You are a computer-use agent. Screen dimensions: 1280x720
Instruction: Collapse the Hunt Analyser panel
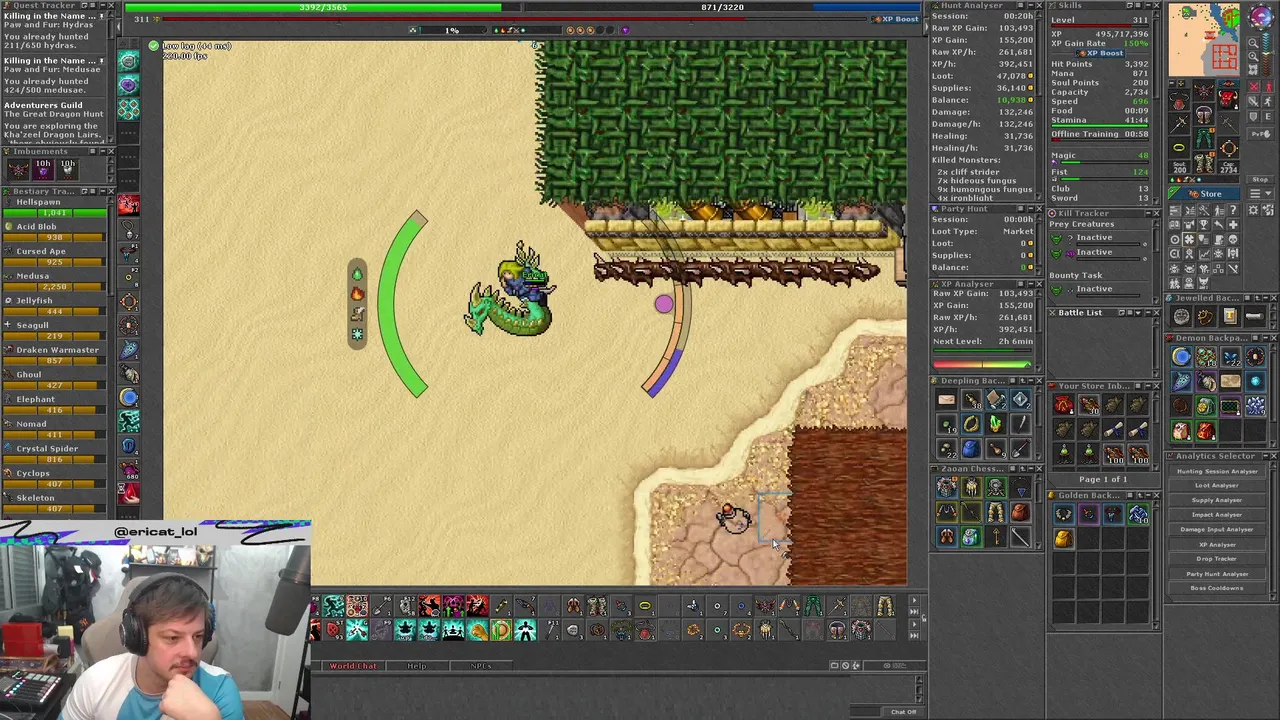tap(1029, 6)
